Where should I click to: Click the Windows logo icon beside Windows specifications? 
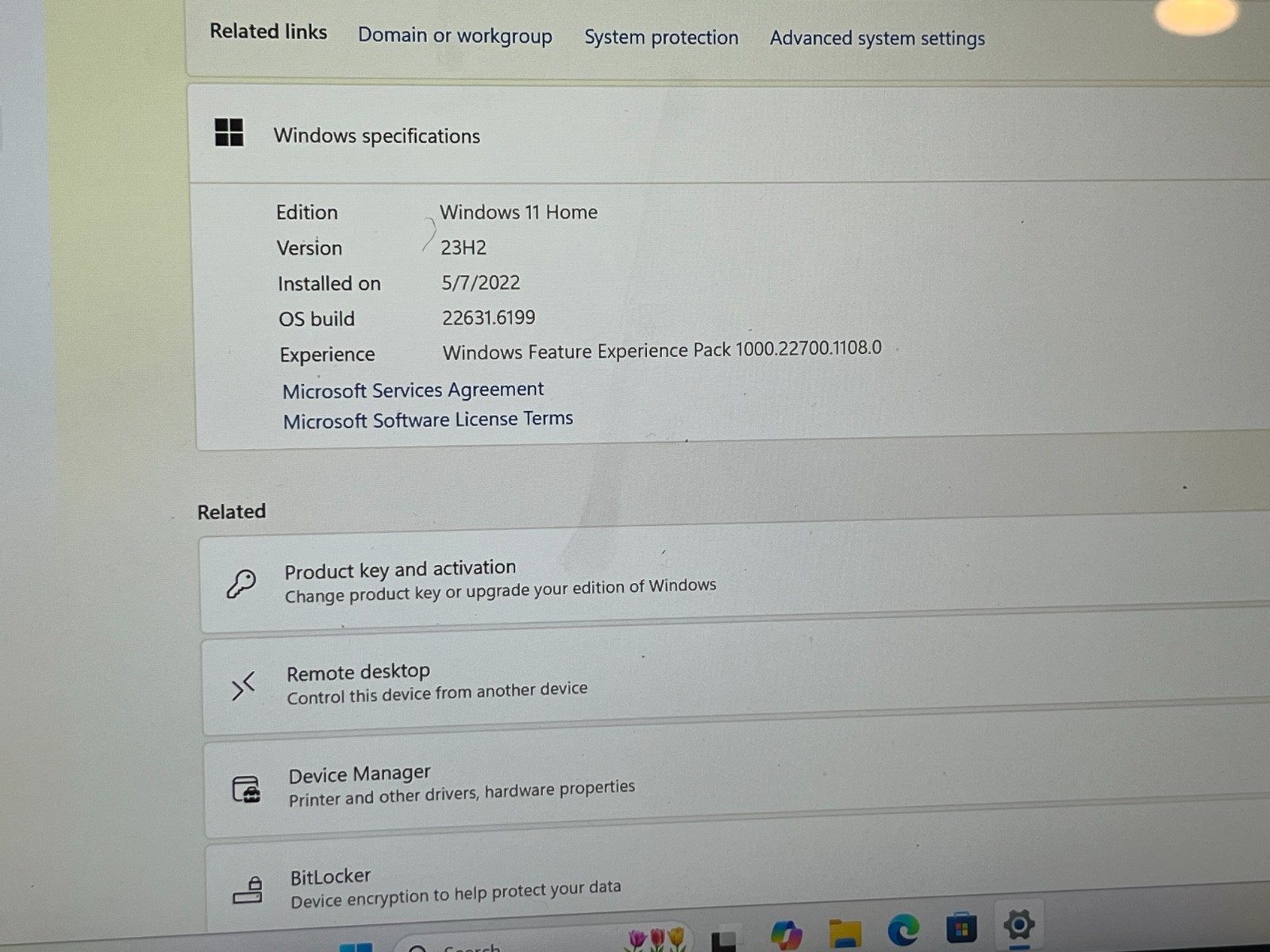click(x=229, y=132)
